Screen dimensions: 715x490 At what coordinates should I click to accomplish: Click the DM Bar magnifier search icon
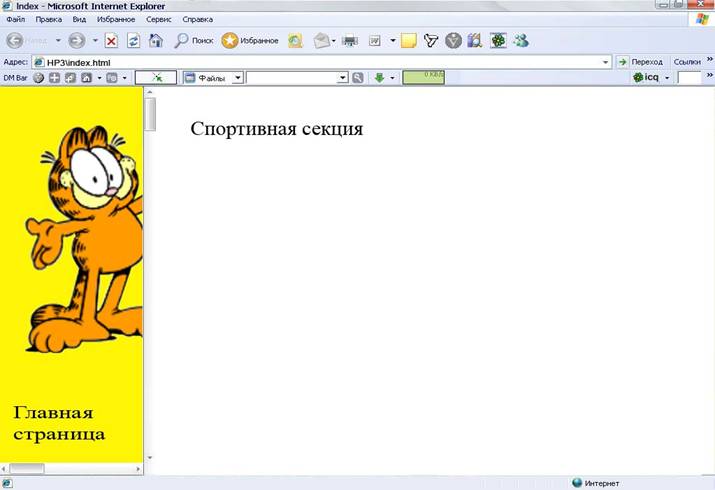(358, 78)
